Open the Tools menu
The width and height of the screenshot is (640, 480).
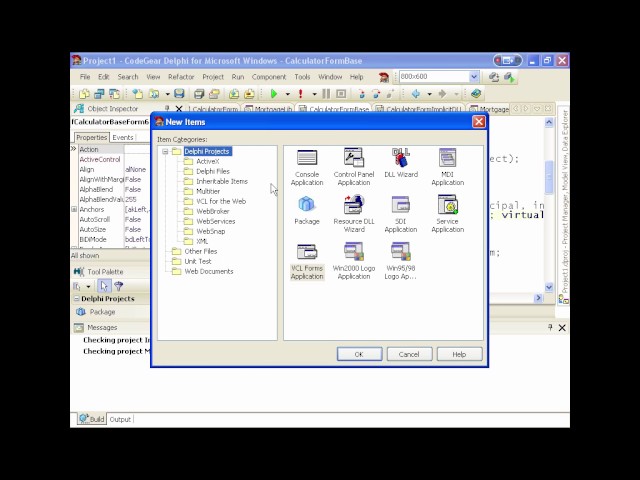tap(302, 77)
